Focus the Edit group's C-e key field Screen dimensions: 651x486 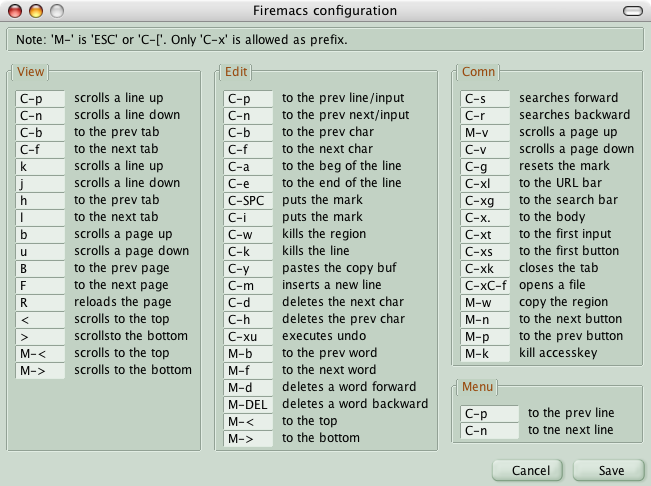[248, 184]
